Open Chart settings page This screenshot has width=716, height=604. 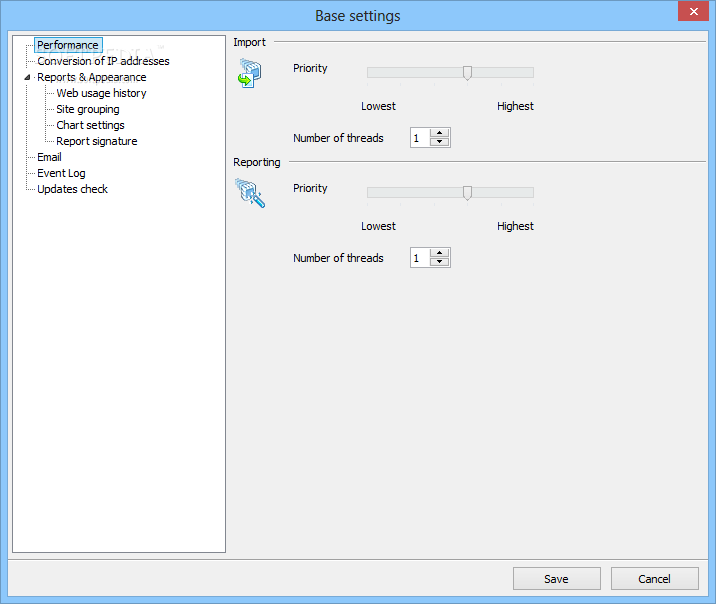[90, 125]
